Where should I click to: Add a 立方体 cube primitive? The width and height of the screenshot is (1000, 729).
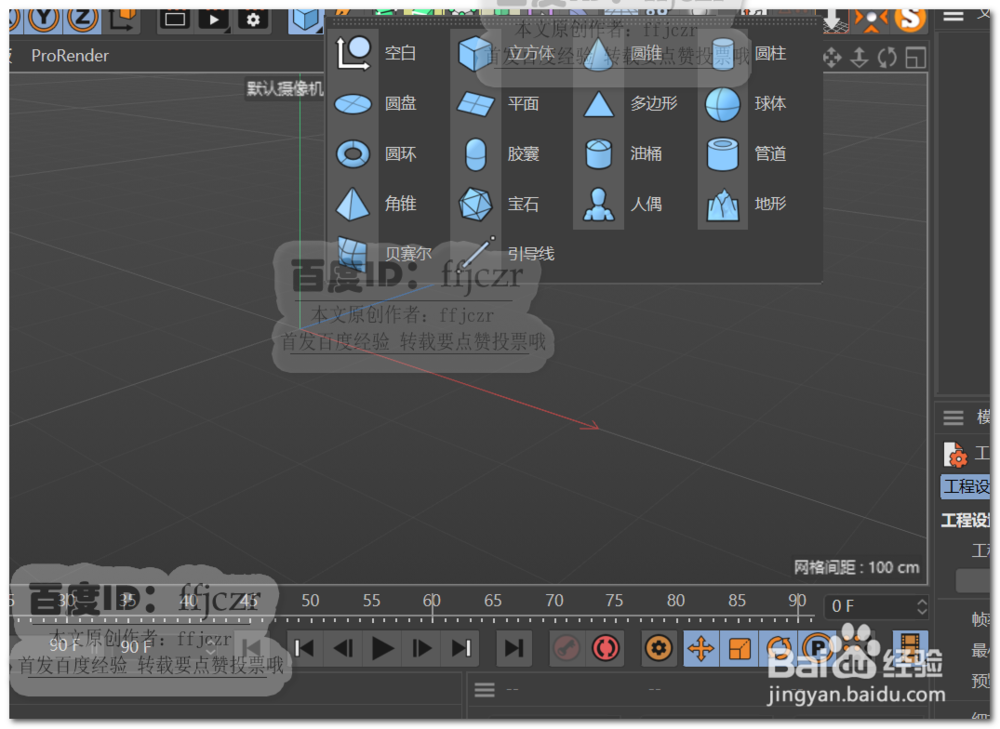(475, 54)
